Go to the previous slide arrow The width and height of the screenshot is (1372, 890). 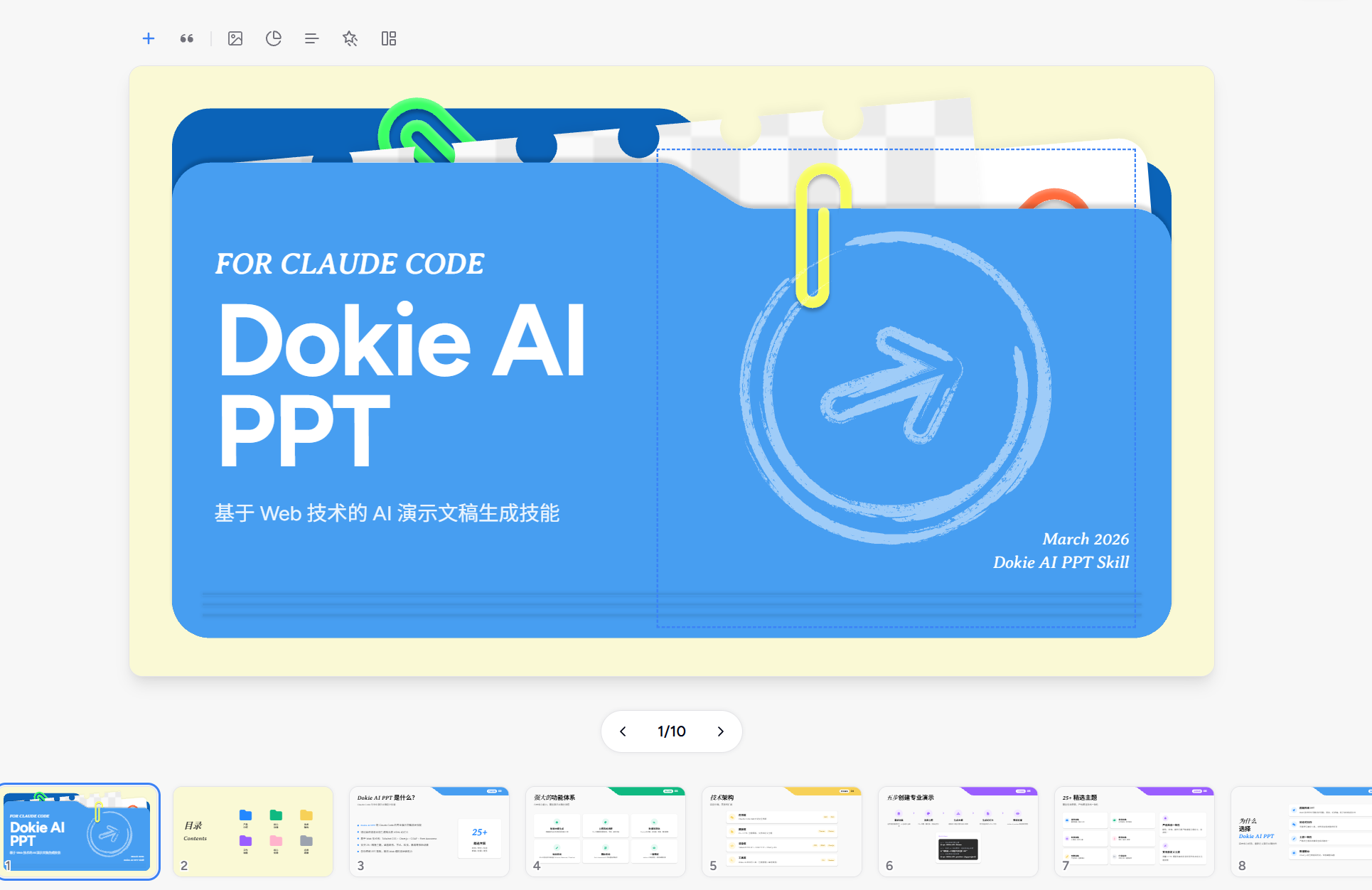623,731
